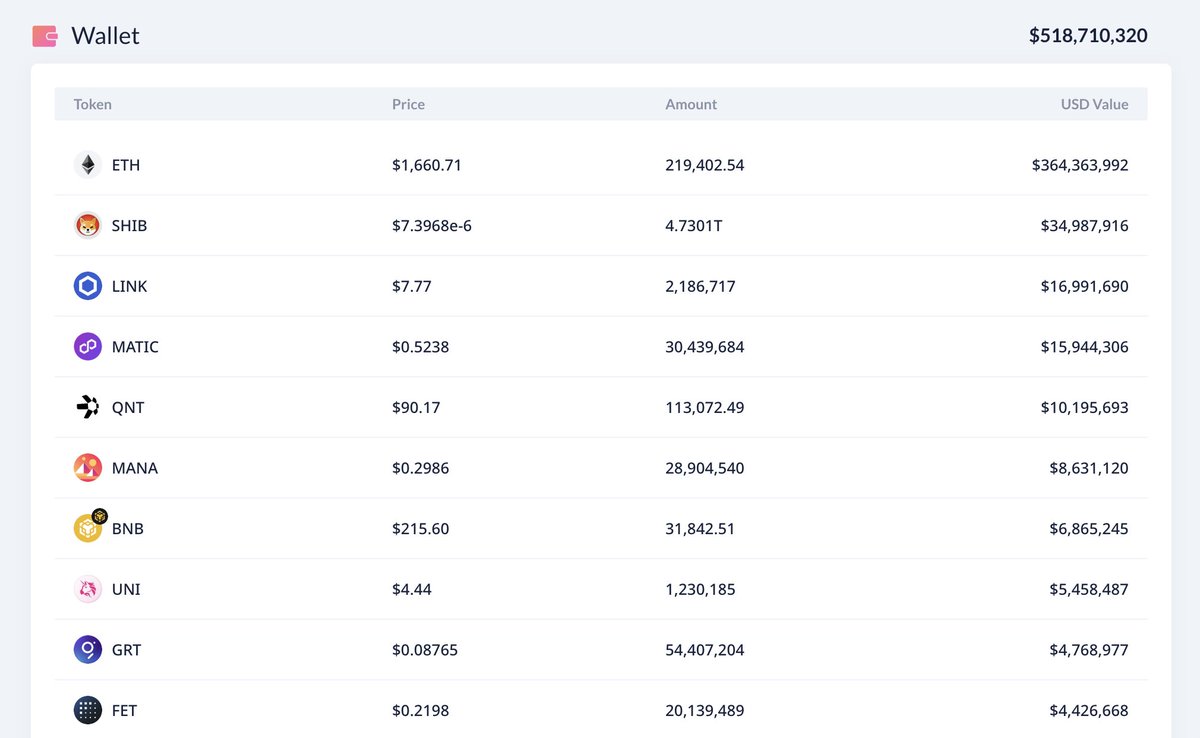The height and width of the screenshot is (738, 1200).
Task: Select the MANA token name
Action: (135, 468)
